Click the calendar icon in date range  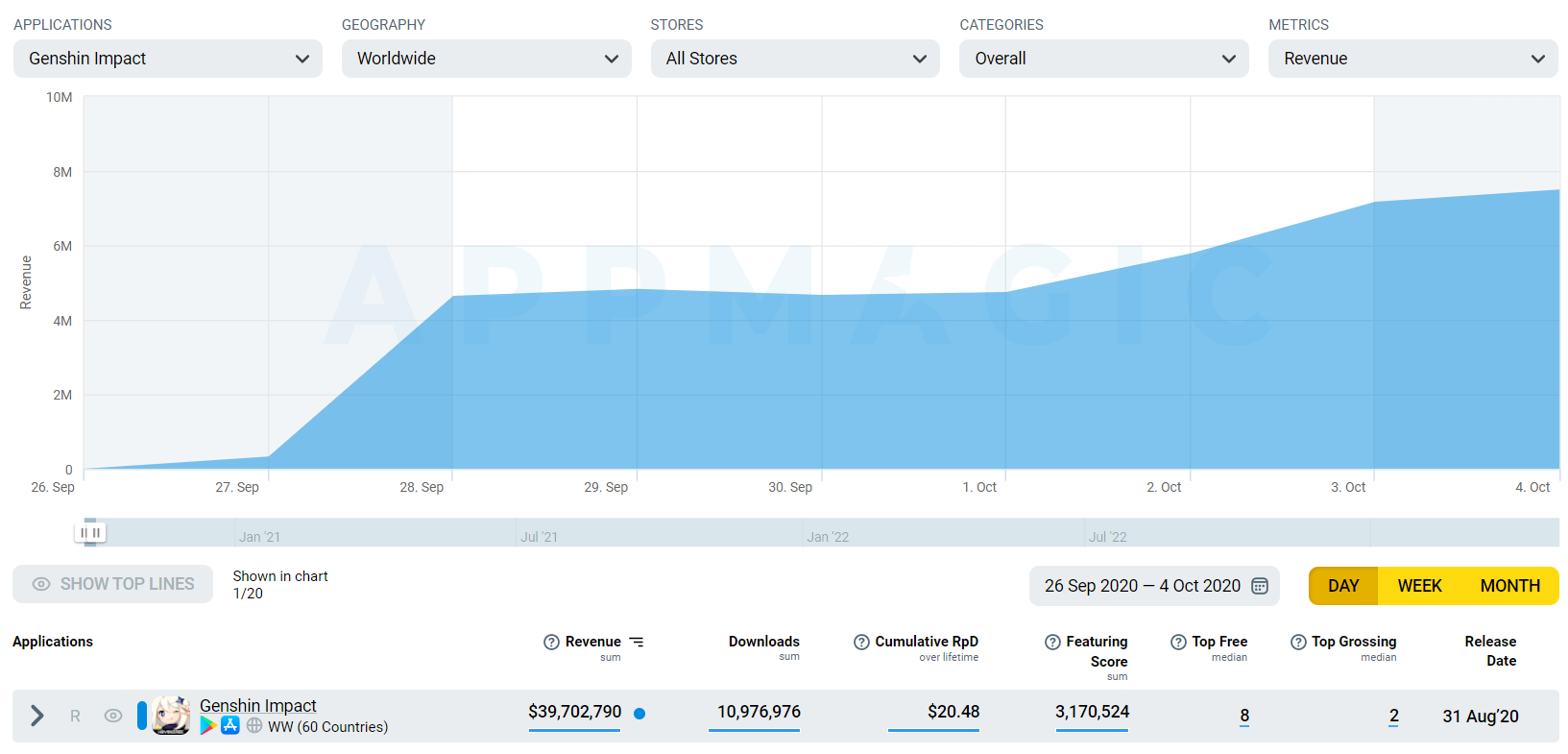(x=1260, y=586)
